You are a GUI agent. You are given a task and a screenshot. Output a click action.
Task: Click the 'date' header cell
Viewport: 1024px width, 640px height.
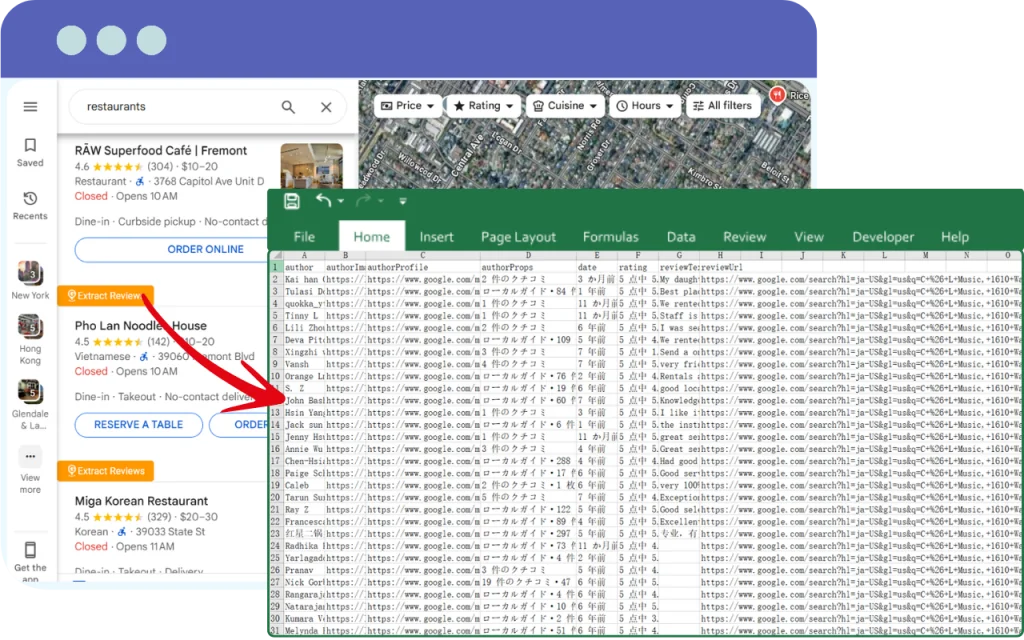coord(597,267)
